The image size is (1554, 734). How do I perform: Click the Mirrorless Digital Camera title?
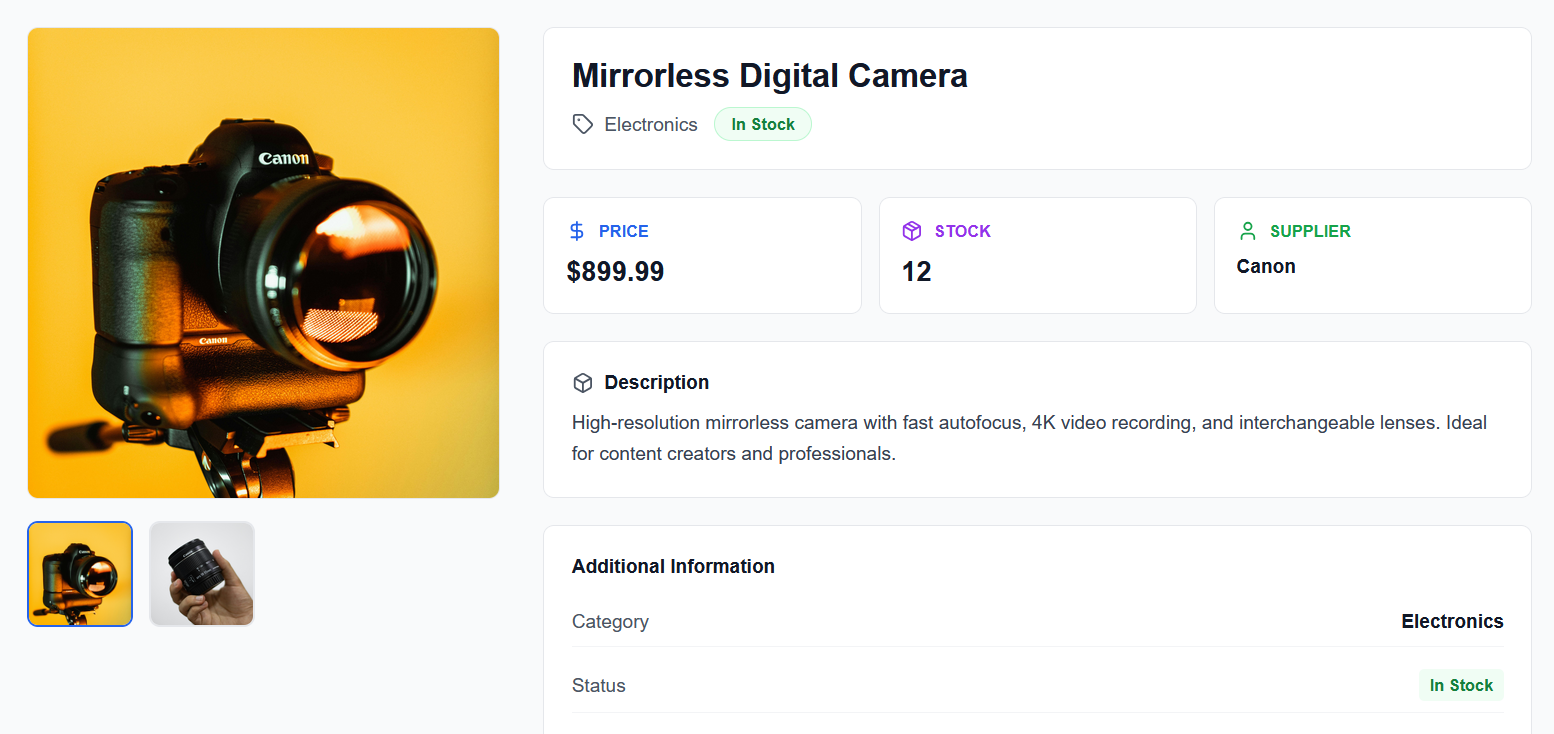(x=769, y=76)
